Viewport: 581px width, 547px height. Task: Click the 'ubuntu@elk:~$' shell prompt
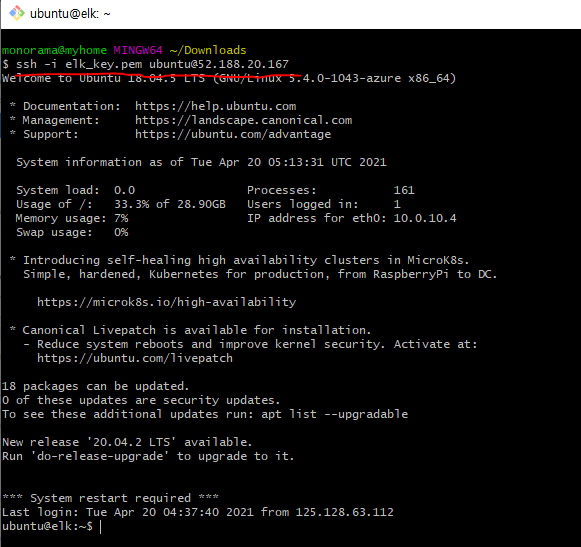pos(47,526)
